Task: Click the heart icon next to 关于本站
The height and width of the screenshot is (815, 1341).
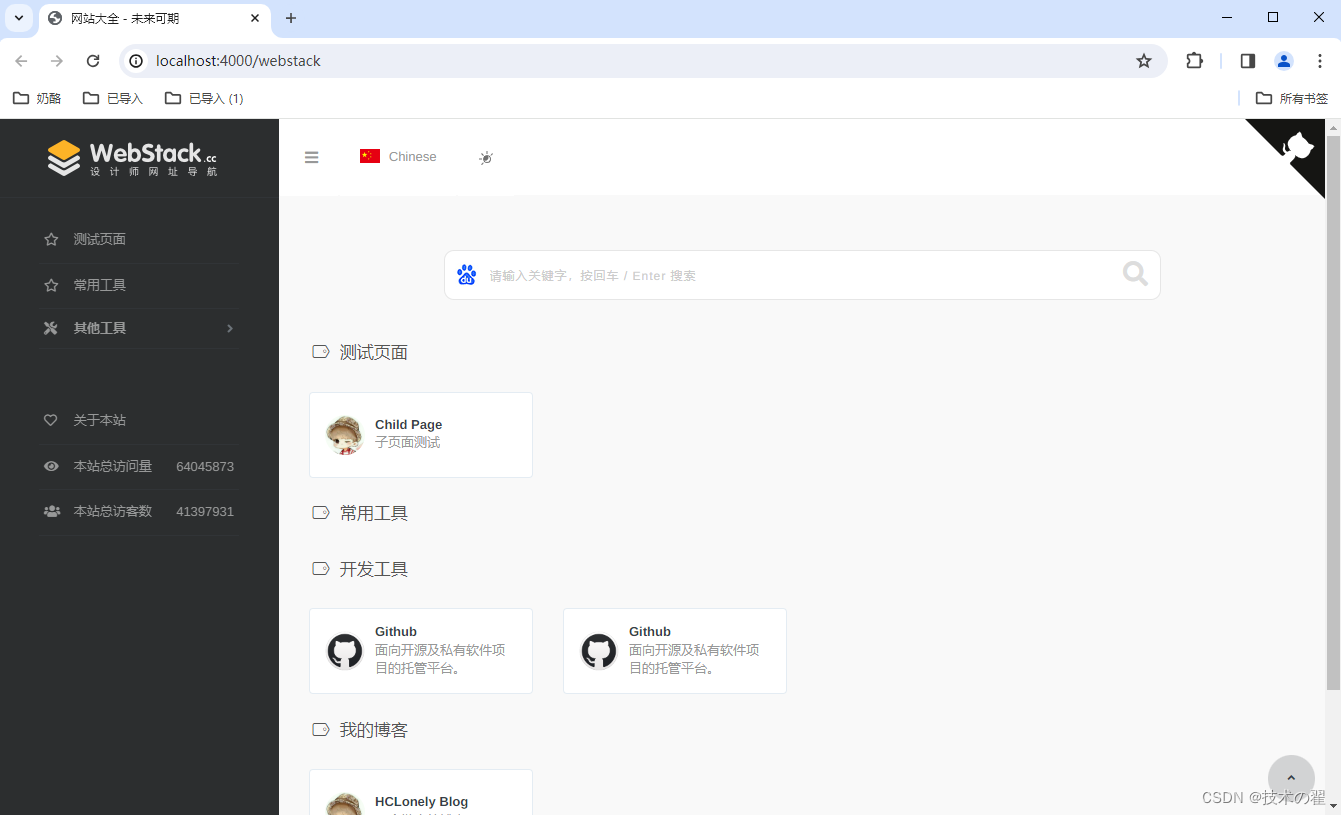Action: click(51, 420)
